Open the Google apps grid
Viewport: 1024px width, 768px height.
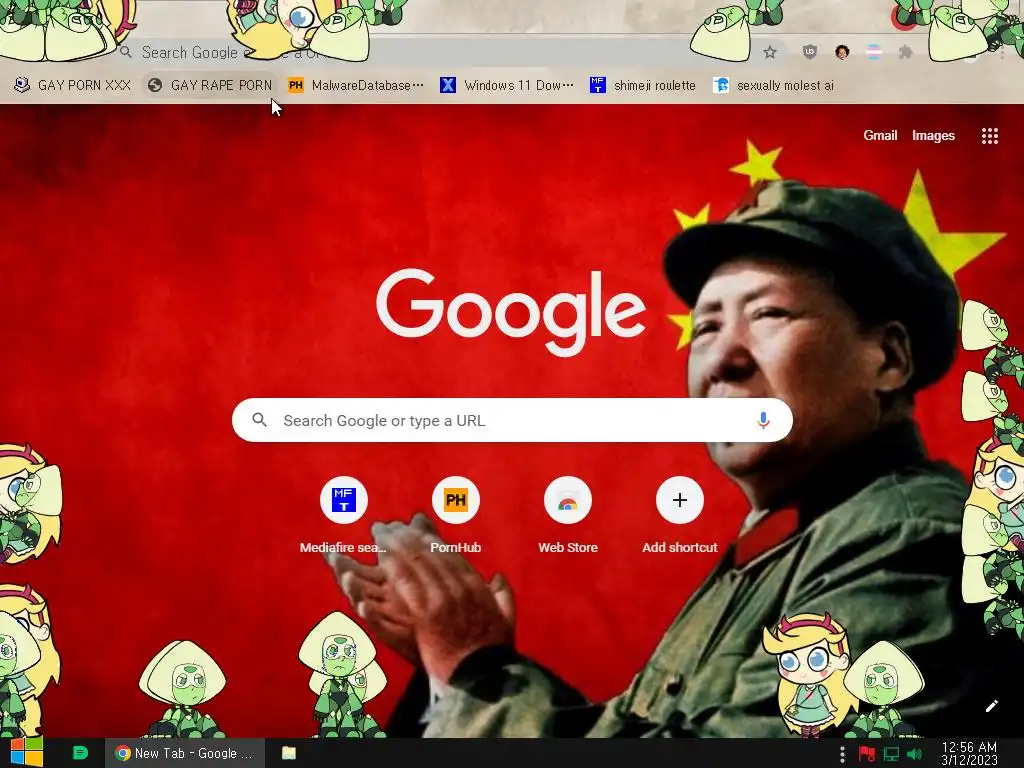pos(989,135)
